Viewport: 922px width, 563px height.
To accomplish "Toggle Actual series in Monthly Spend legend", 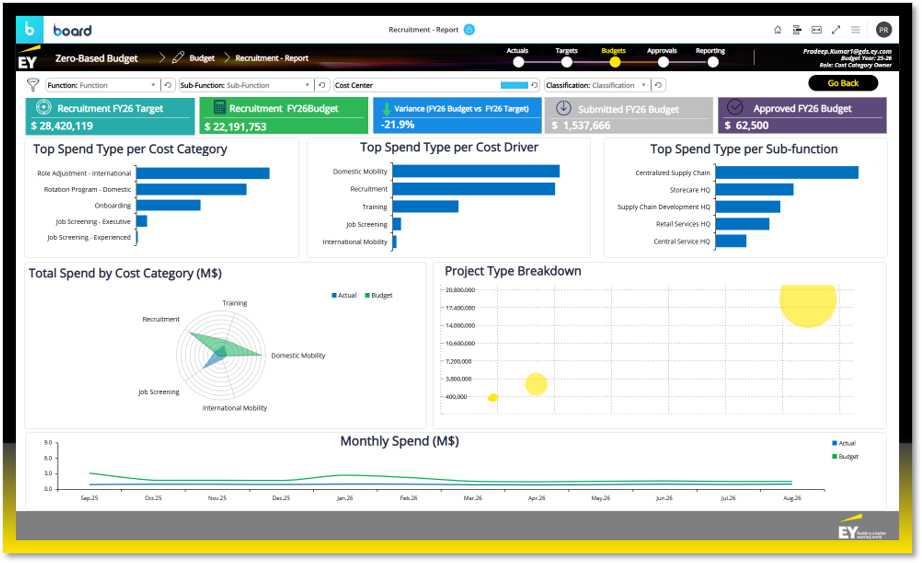I will tap(843, 443).
